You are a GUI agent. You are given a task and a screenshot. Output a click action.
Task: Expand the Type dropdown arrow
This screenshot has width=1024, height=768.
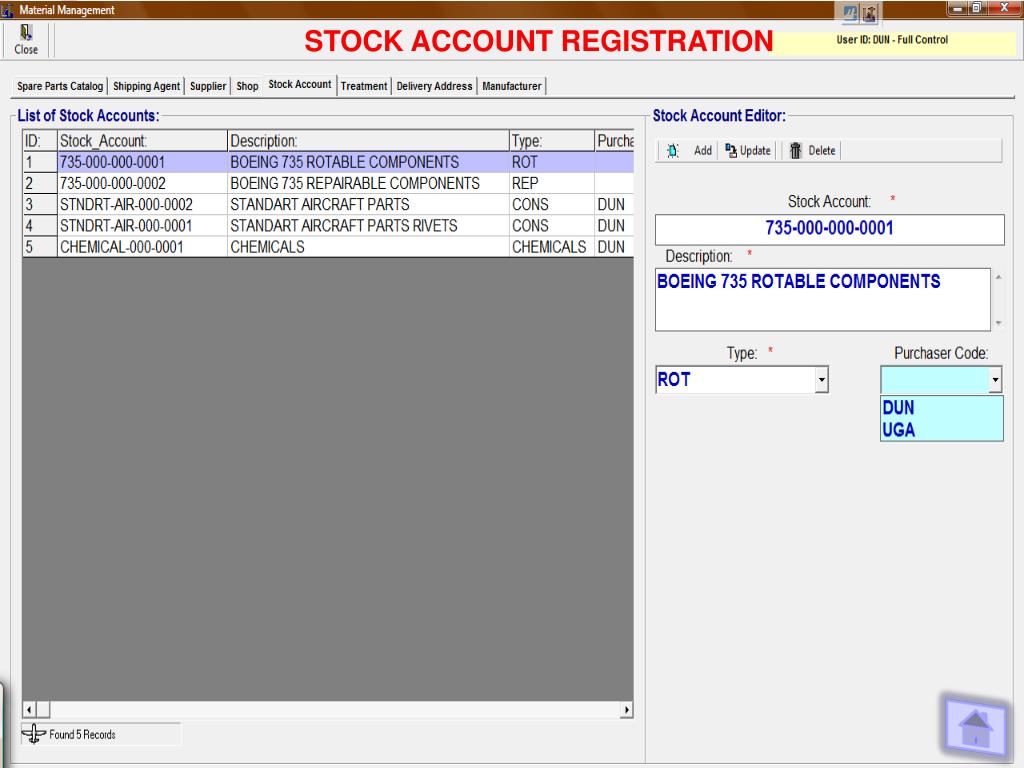tap(822, 379)
